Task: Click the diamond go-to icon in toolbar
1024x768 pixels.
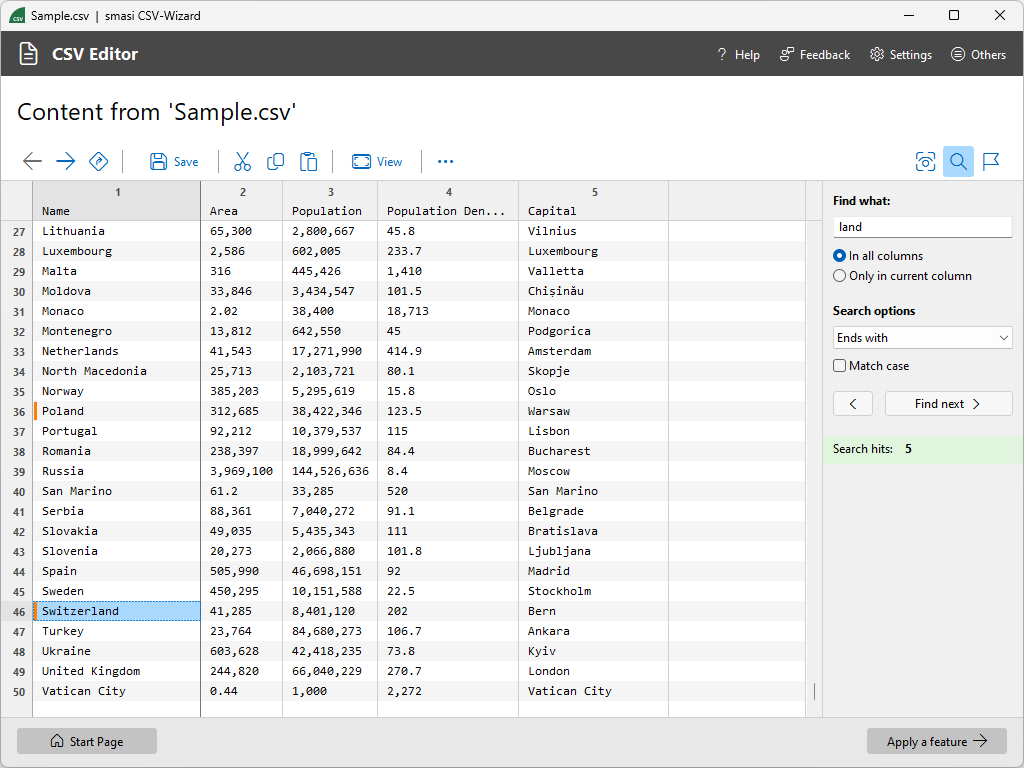Action: pyautogui.click(x=96, y=161)
